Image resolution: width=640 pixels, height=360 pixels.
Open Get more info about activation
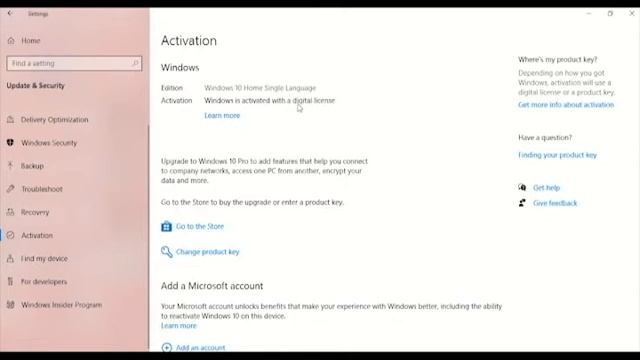566,105
